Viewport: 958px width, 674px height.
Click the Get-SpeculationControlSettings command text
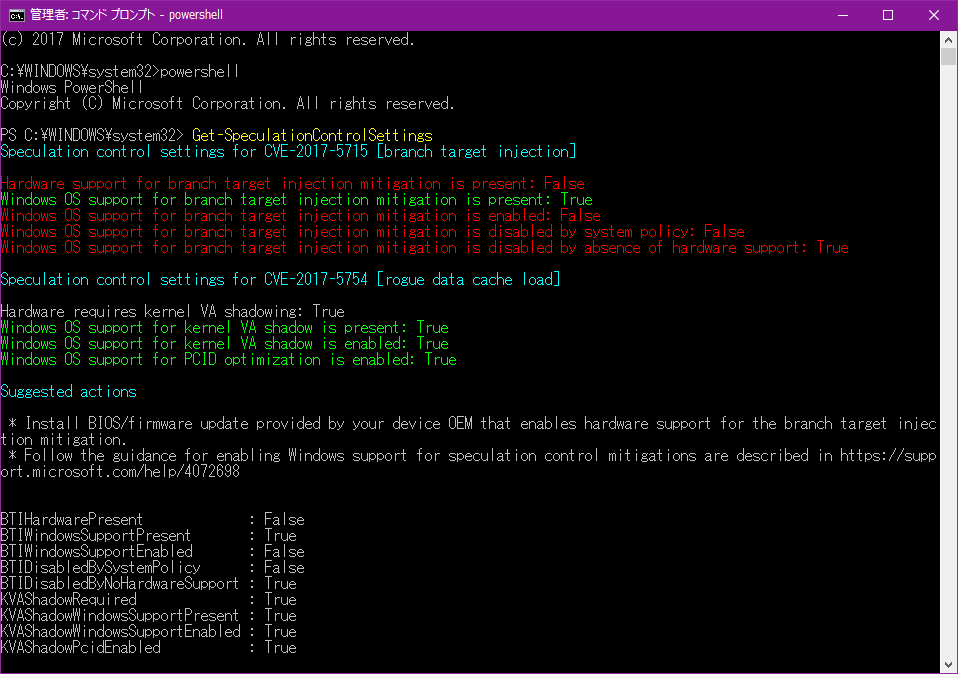[x=311, y=136]
